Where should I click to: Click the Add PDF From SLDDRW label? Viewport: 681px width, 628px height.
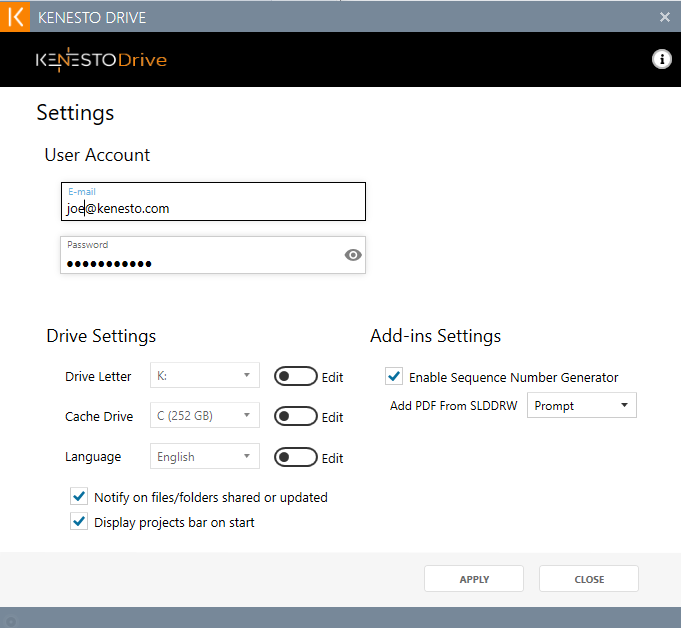click(x=453, y=406)
